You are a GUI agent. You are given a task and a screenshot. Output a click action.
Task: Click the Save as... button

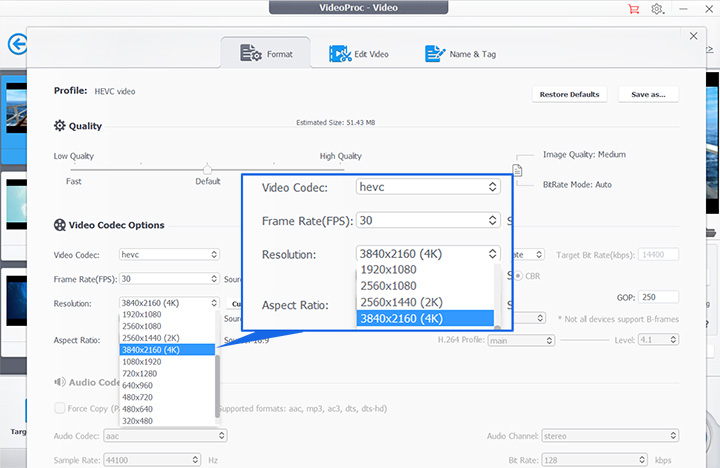[x=648, y=94]
